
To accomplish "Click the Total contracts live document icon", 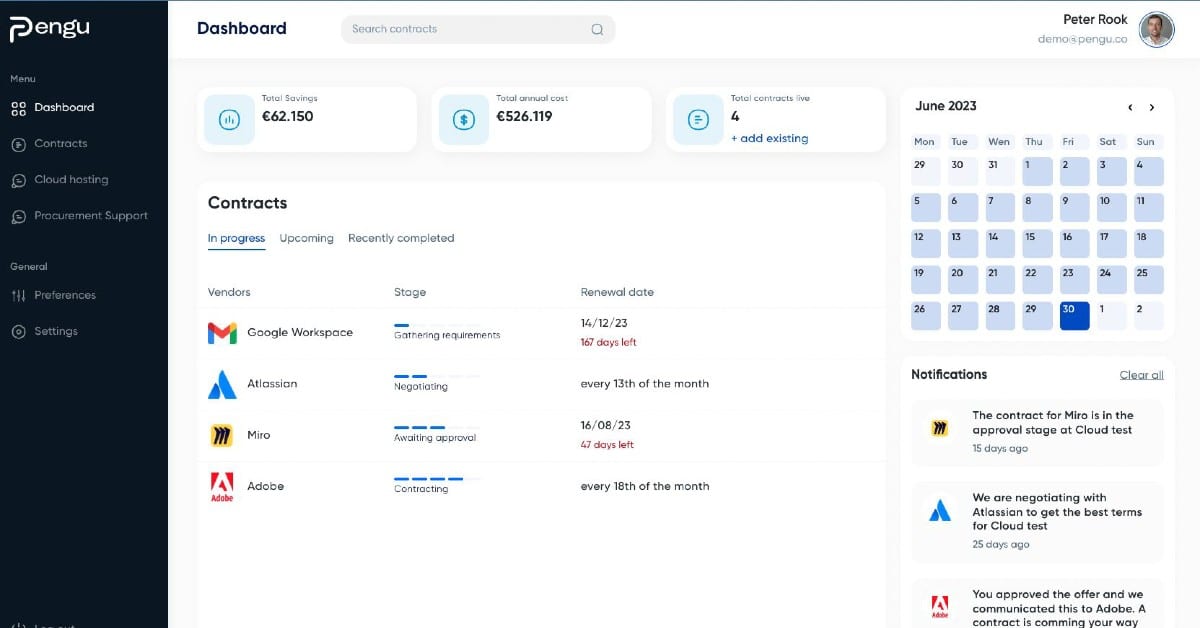I will (x=698, y=120).
